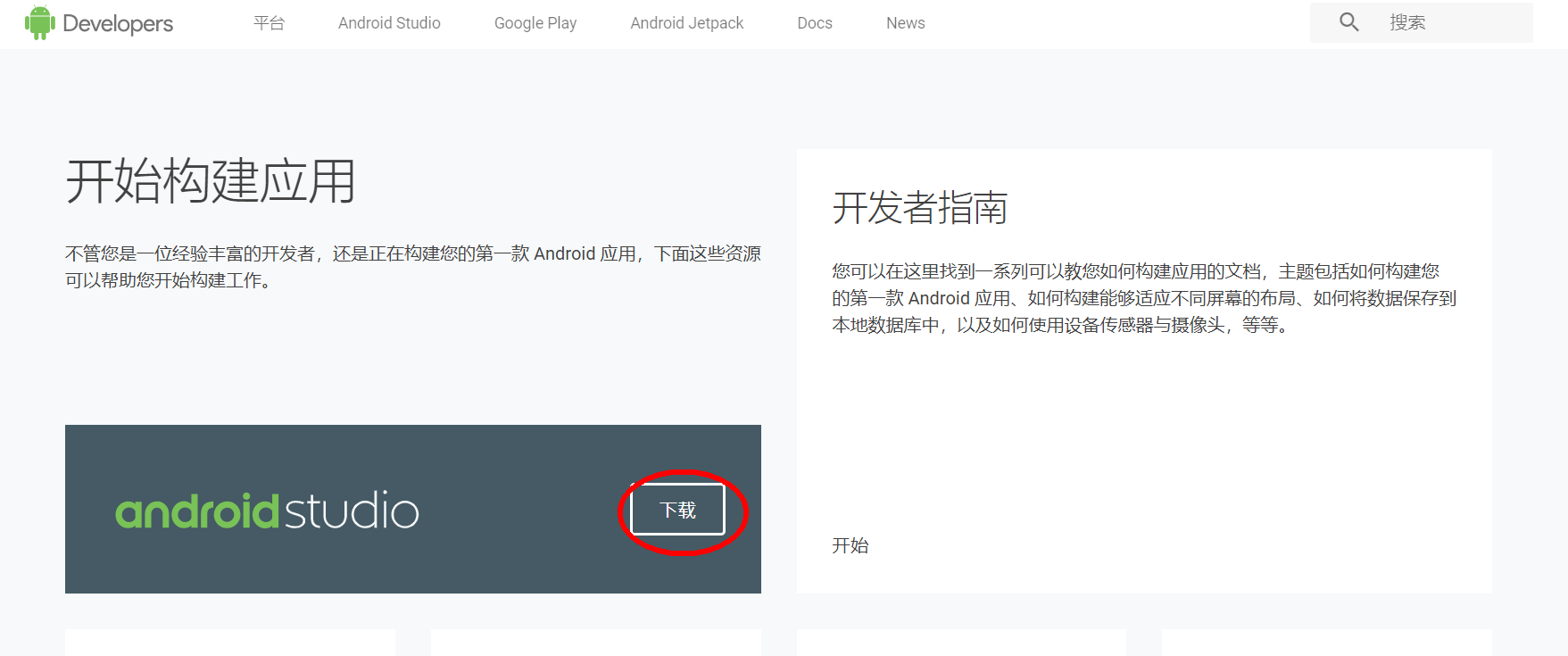
Task: Click the 下载 download button
Action: pos(677,510)
